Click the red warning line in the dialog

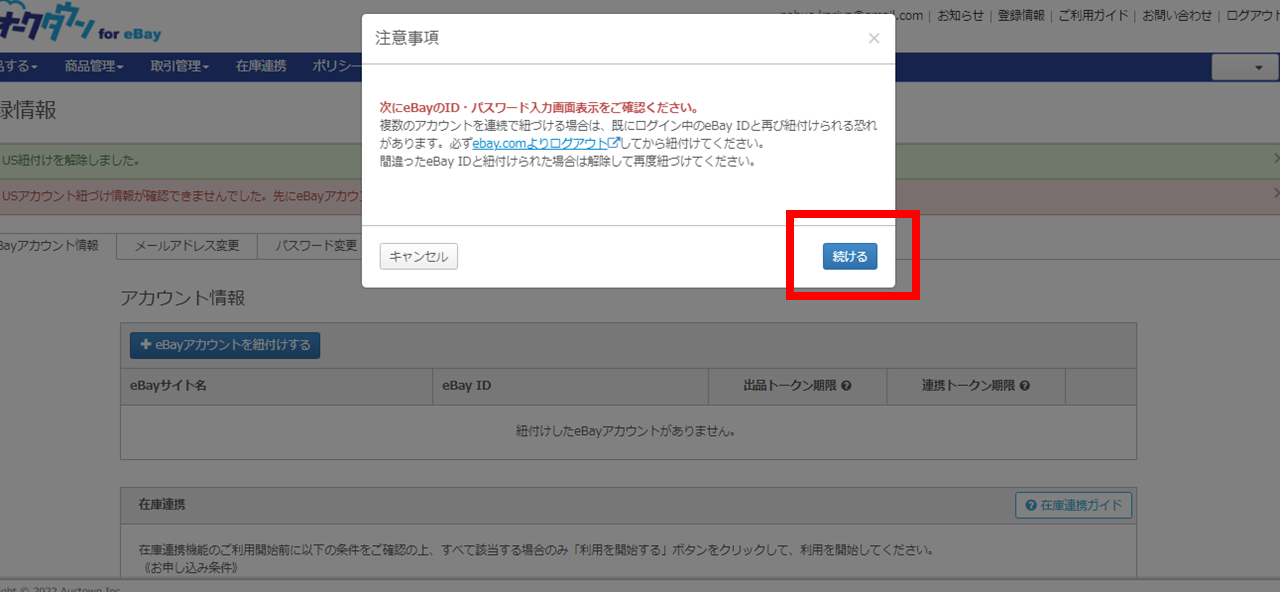tap(539, 108)
